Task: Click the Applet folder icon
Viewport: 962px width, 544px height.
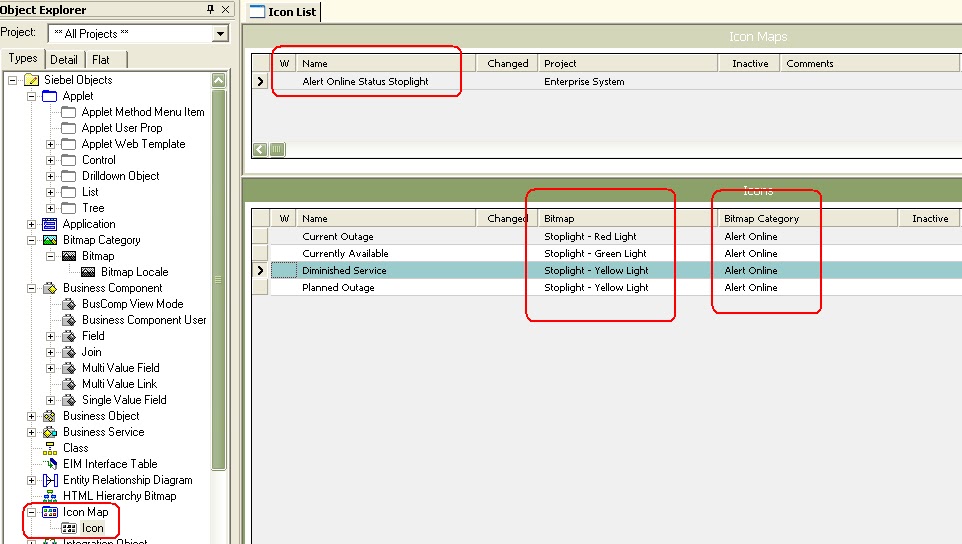Action: pyautogui.click(x=50, y=96)
